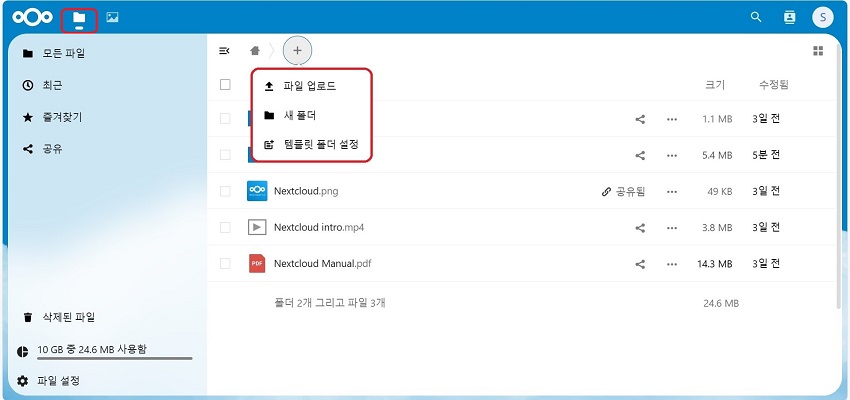The height and width of the screenshot is (400, 850).
Task: Go to home folder breadcrumb icon
Action: tap(256, 50)
